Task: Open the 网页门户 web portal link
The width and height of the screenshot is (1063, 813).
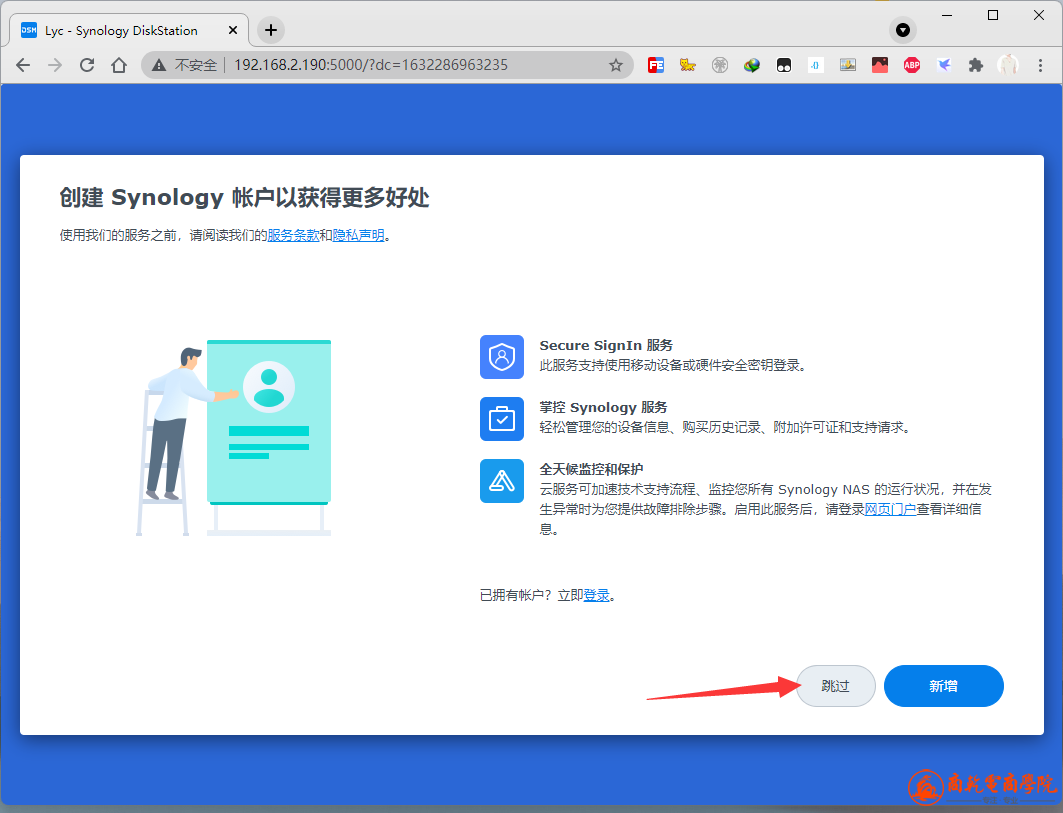Action: (890, 509)
